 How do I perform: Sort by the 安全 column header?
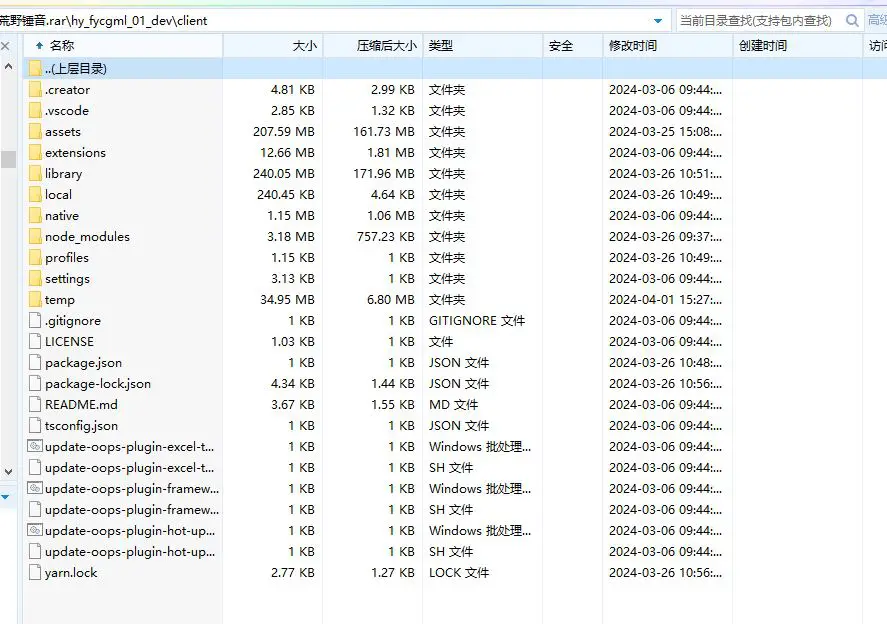point(572,45)
